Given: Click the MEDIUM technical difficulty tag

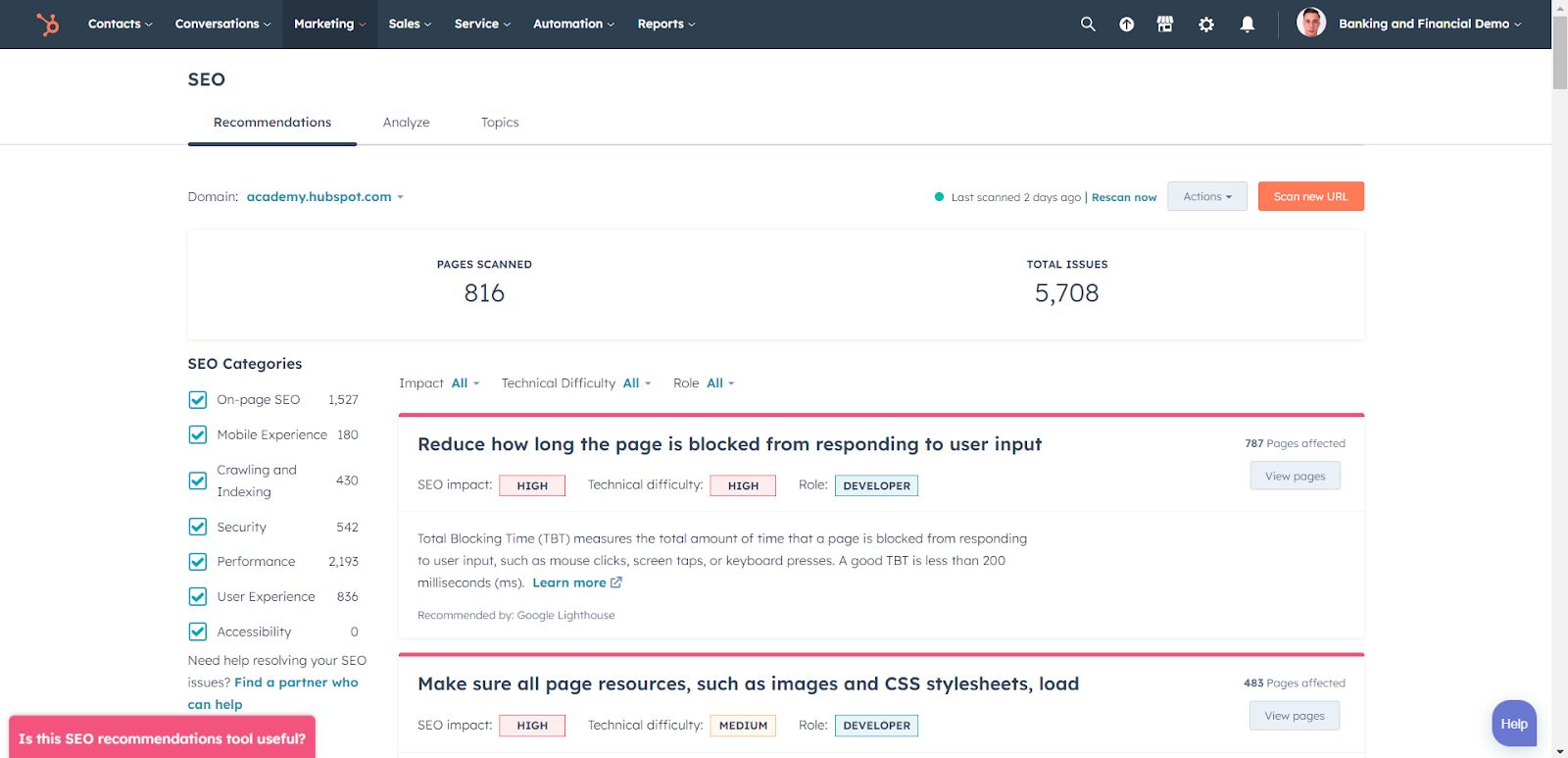Looking at the screenshot, I should (x=744, y=726).
